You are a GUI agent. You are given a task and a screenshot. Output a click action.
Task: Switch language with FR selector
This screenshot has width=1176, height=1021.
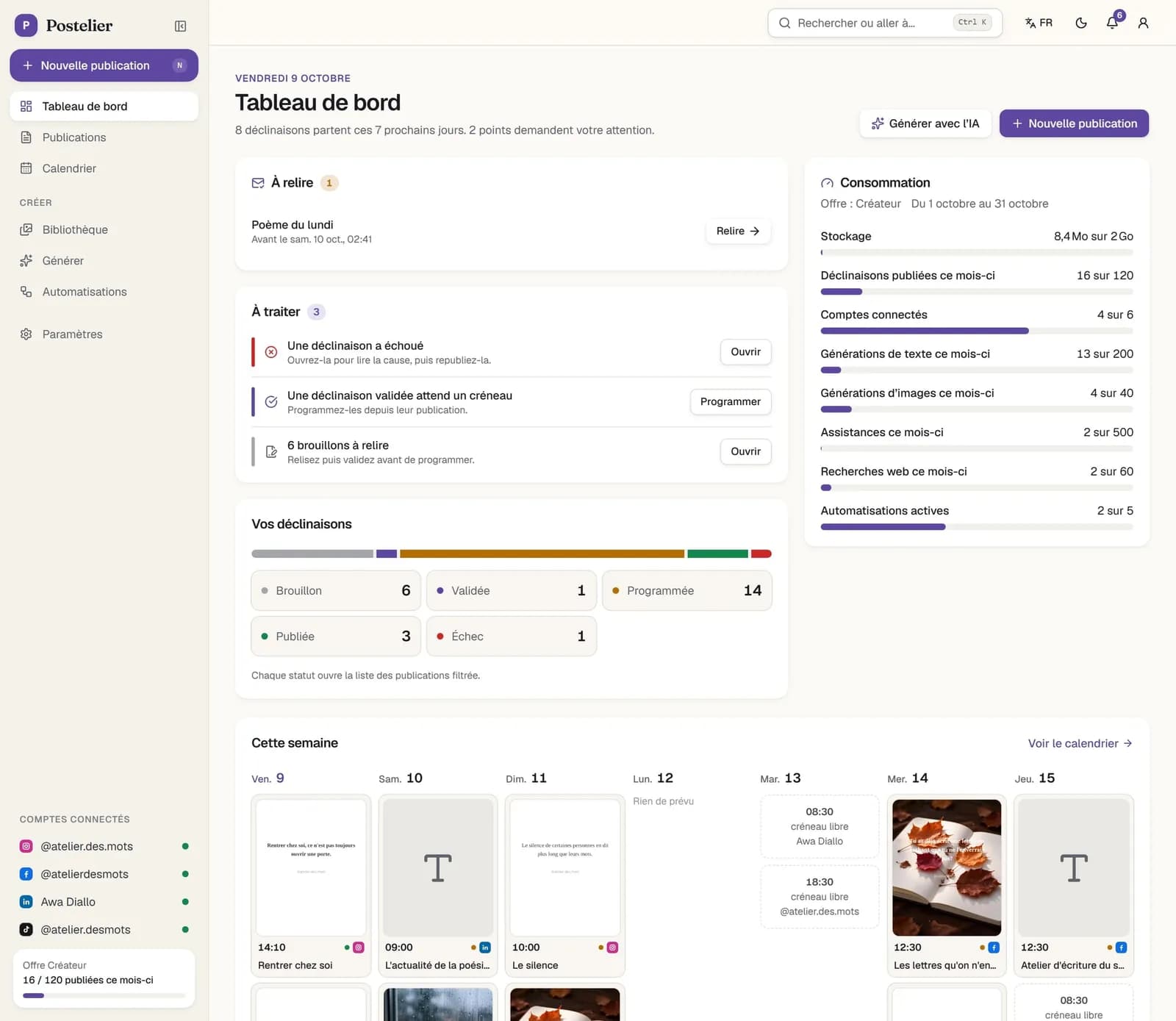pyautogui.click(x=1039, y=23)
